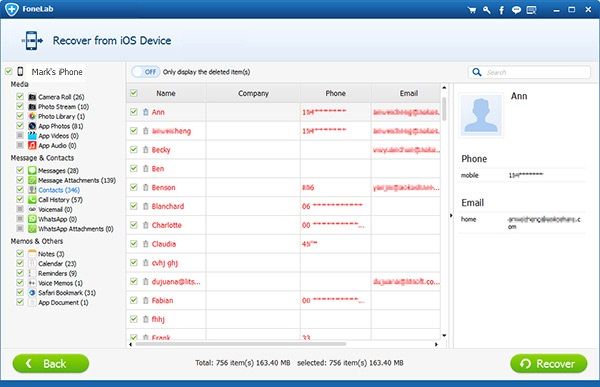Collapse the detail panel with side arrow
Viewport: 600px width, 387px height.
click(451, 216)
